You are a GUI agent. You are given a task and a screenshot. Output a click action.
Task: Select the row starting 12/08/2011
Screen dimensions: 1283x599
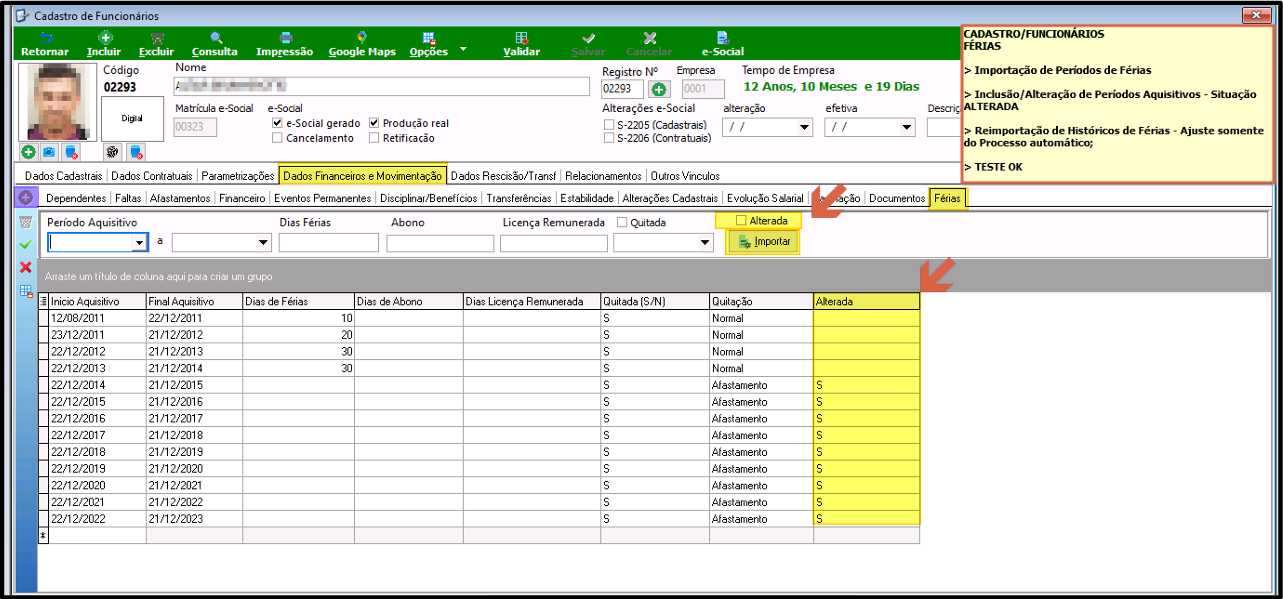(x=479, y=318)
